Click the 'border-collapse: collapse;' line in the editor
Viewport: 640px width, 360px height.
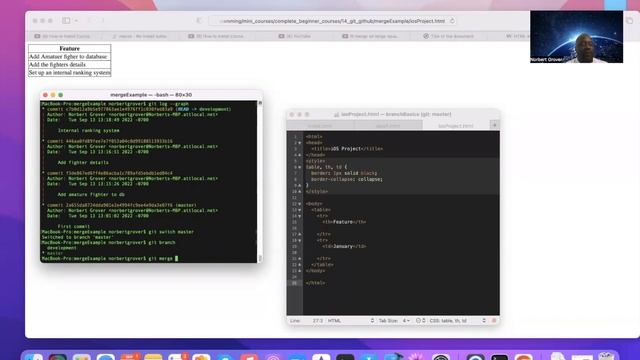click(x=347, y=179)
